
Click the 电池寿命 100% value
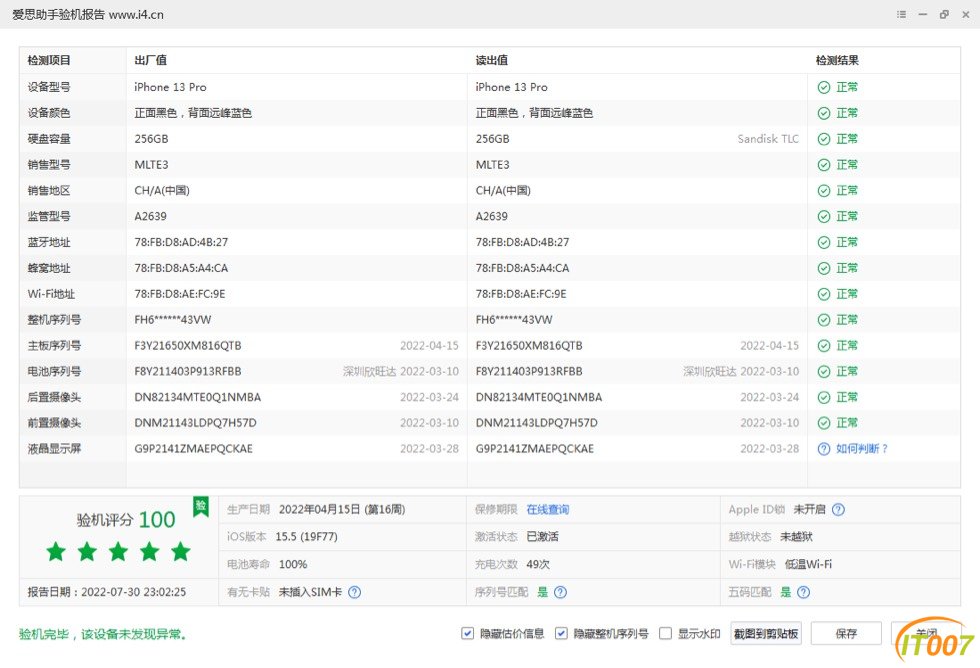tap(292, 564)
